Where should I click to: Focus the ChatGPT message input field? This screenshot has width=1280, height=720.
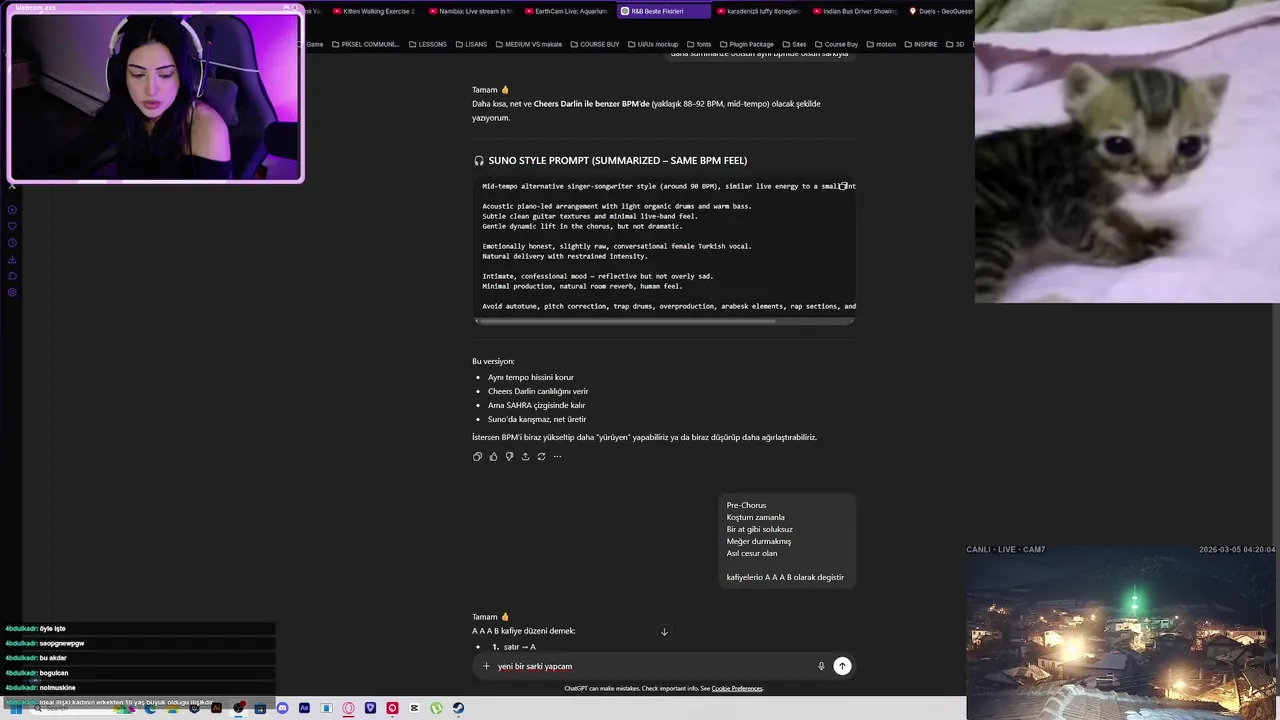[655, 666]
